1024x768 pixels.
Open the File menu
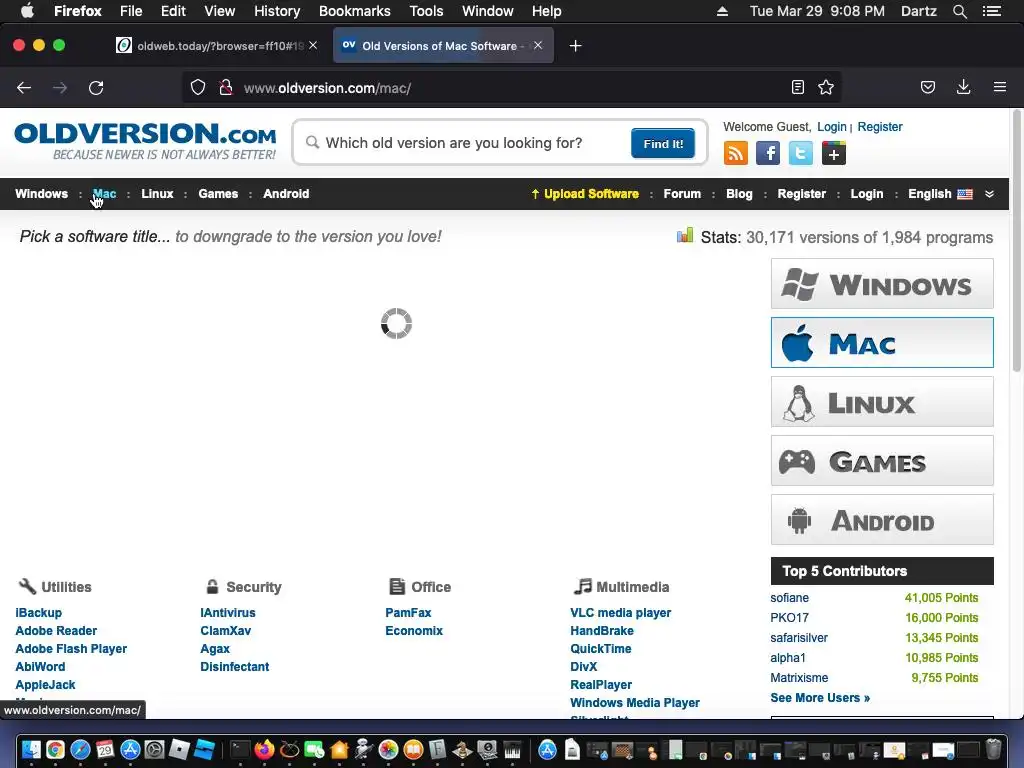coord(131,11)
